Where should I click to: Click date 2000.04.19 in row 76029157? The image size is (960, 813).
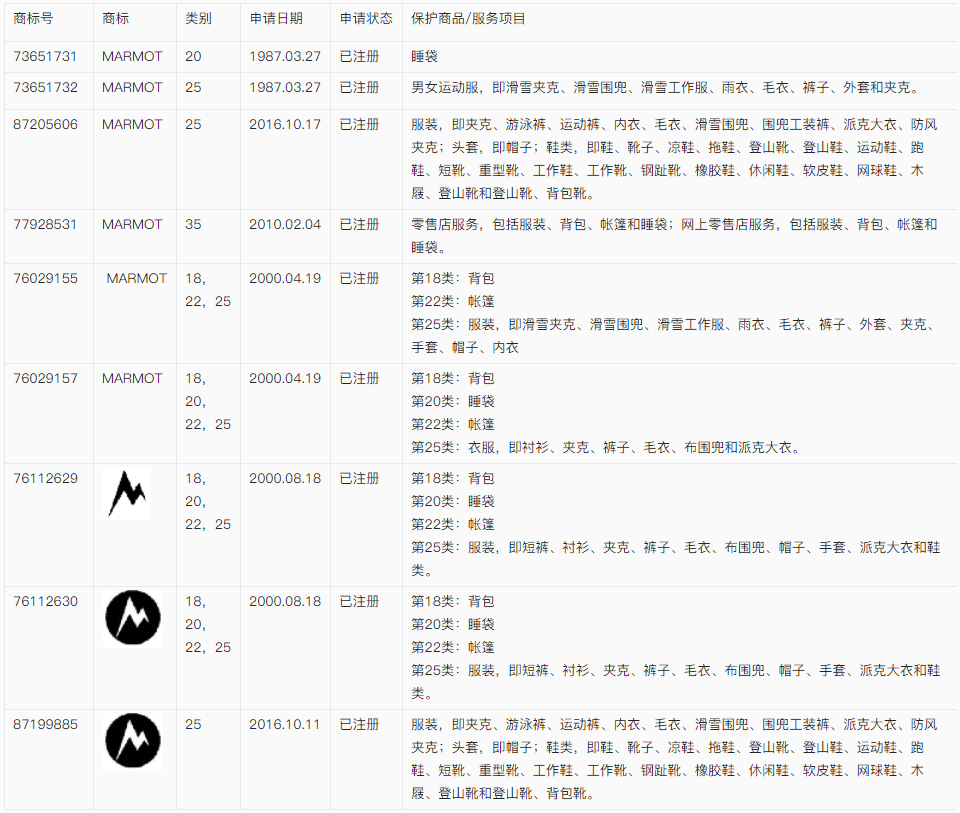(x=285, y=378)
